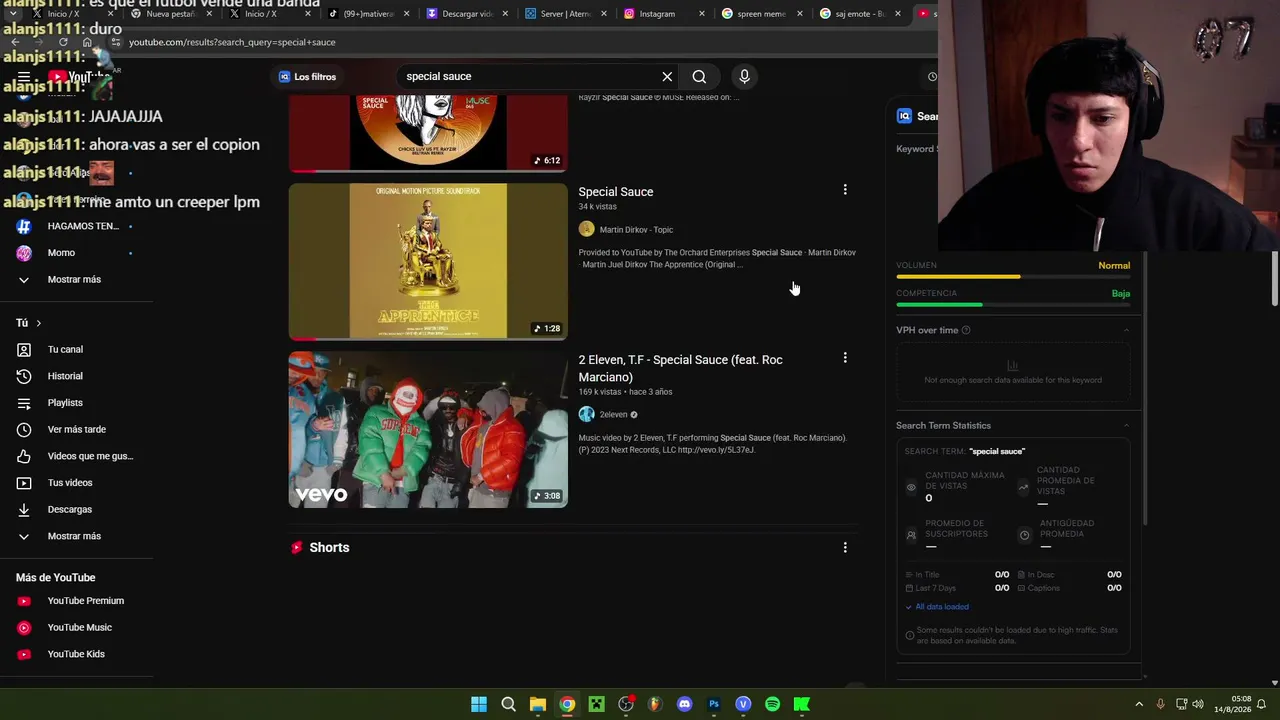This screenshot has width=1280, height=720.
Task: Show hidden system tray icons
Action: coord(1139,704)
